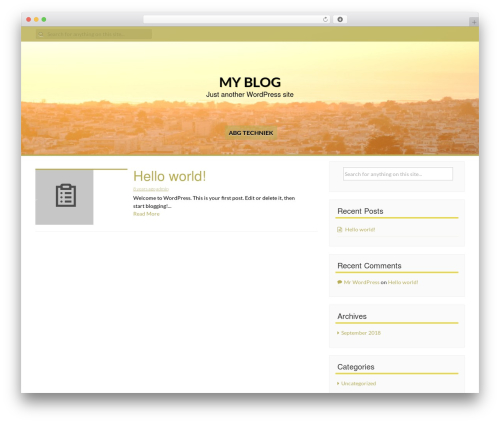The width and height of the screenshot is (500, 423).
Task: Focus the browser address bar
Action: click(237, 19)
